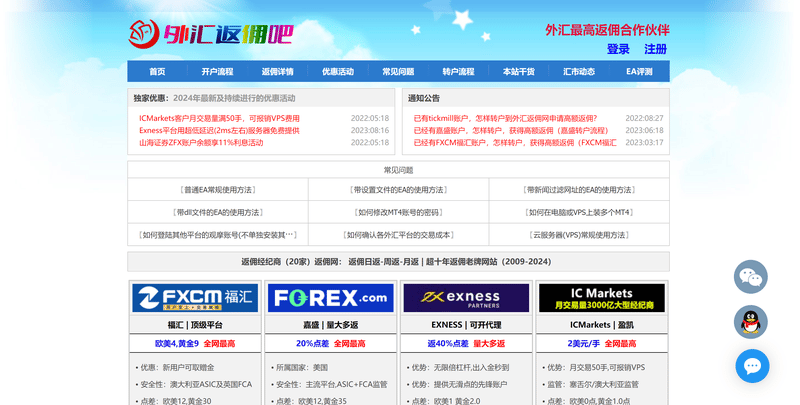Open 转户流程 menu item
Viewport: 800px width, 405px height.
point(458,71)
